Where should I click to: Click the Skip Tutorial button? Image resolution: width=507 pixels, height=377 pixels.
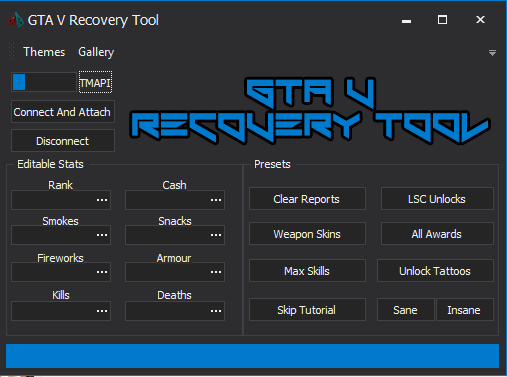tap(307, 310)
